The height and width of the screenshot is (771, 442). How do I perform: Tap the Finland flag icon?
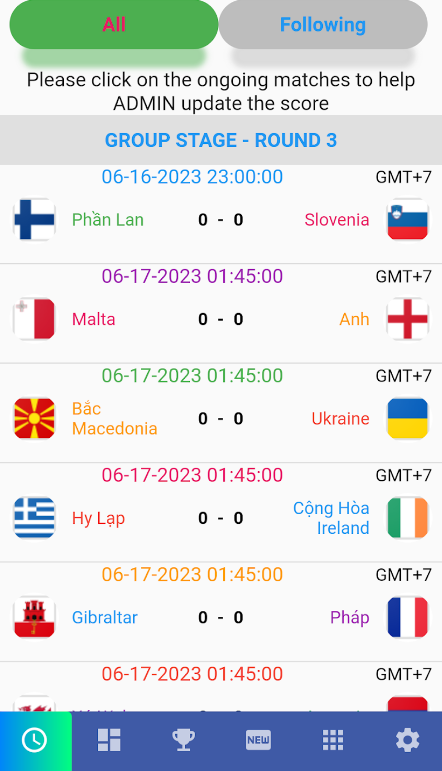coord(34,219)
